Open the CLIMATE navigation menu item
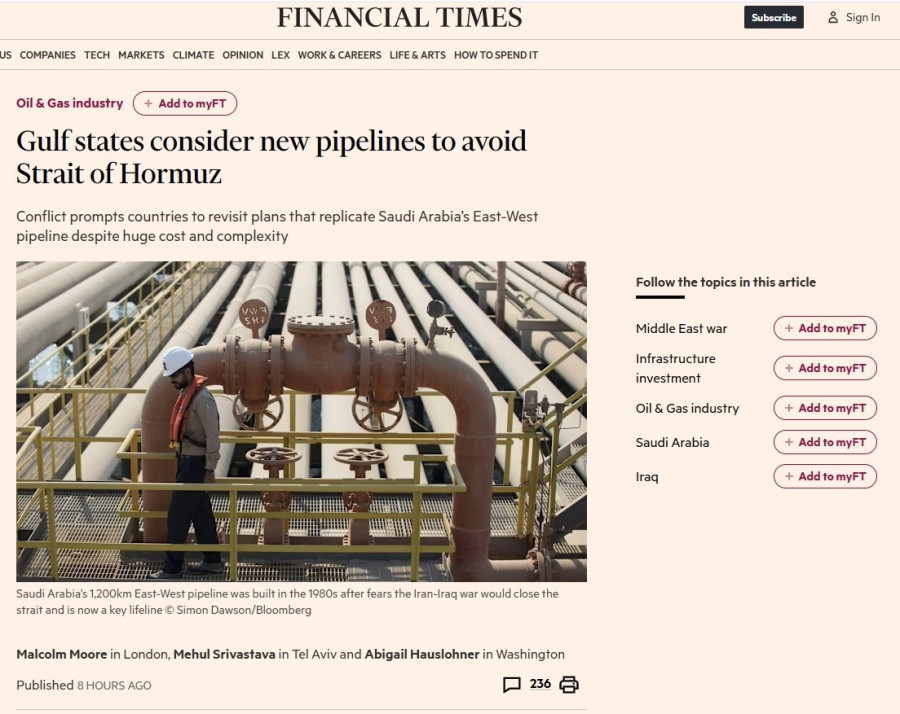Image resolution: width=900 pixels, height=714 pixels. [193, 55]
